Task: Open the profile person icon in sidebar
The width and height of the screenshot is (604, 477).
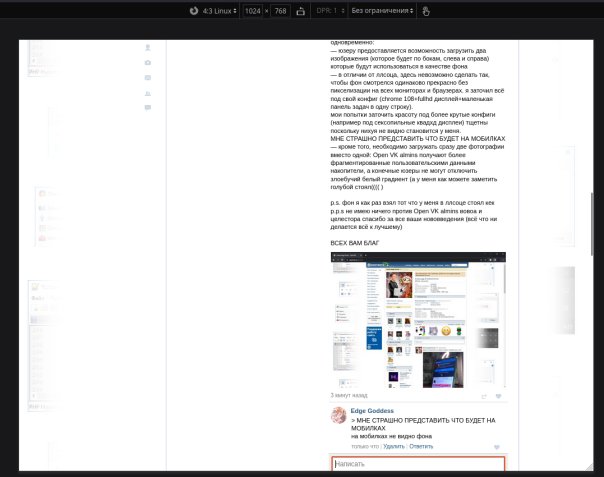Action: [x=148, y=48]
